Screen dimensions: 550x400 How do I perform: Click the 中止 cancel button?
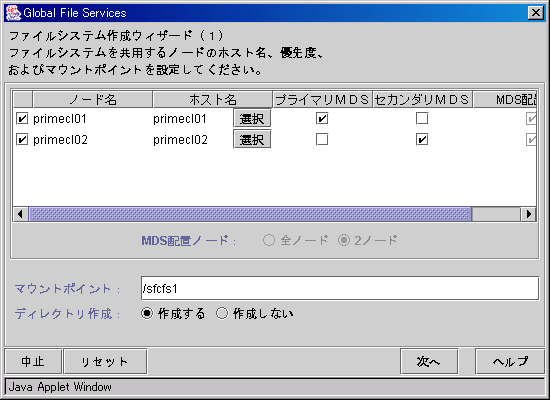33,361
